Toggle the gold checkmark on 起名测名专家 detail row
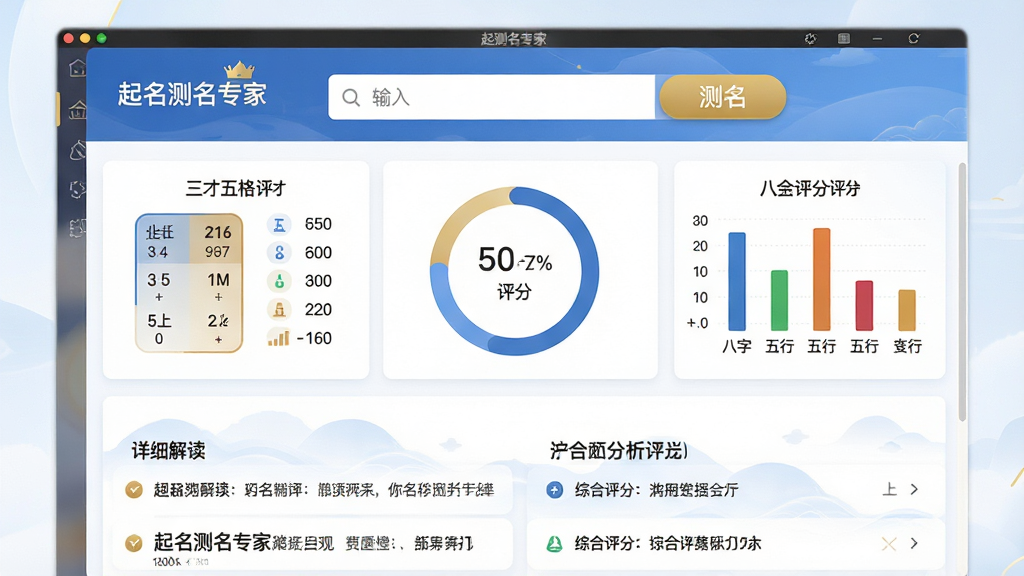Screen dimensions: 1024x576 click(x=134, y=543)
